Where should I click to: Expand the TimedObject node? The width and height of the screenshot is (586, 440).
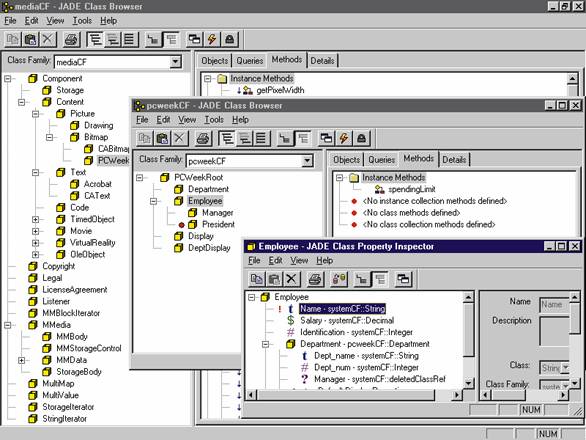[x=36, y=219]
